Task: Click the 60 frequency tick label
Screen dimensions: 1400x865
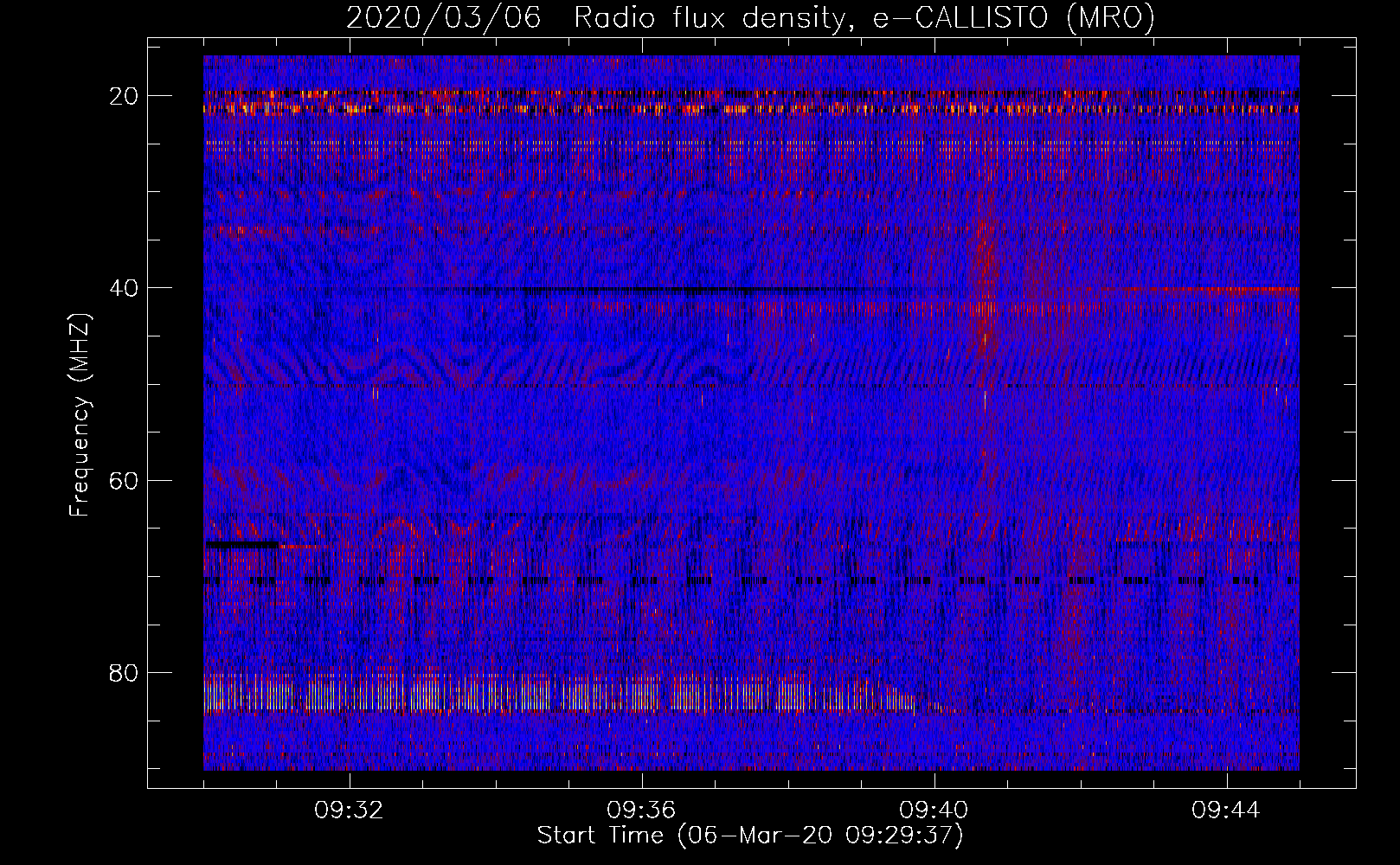Action: (x=125, y=479)
